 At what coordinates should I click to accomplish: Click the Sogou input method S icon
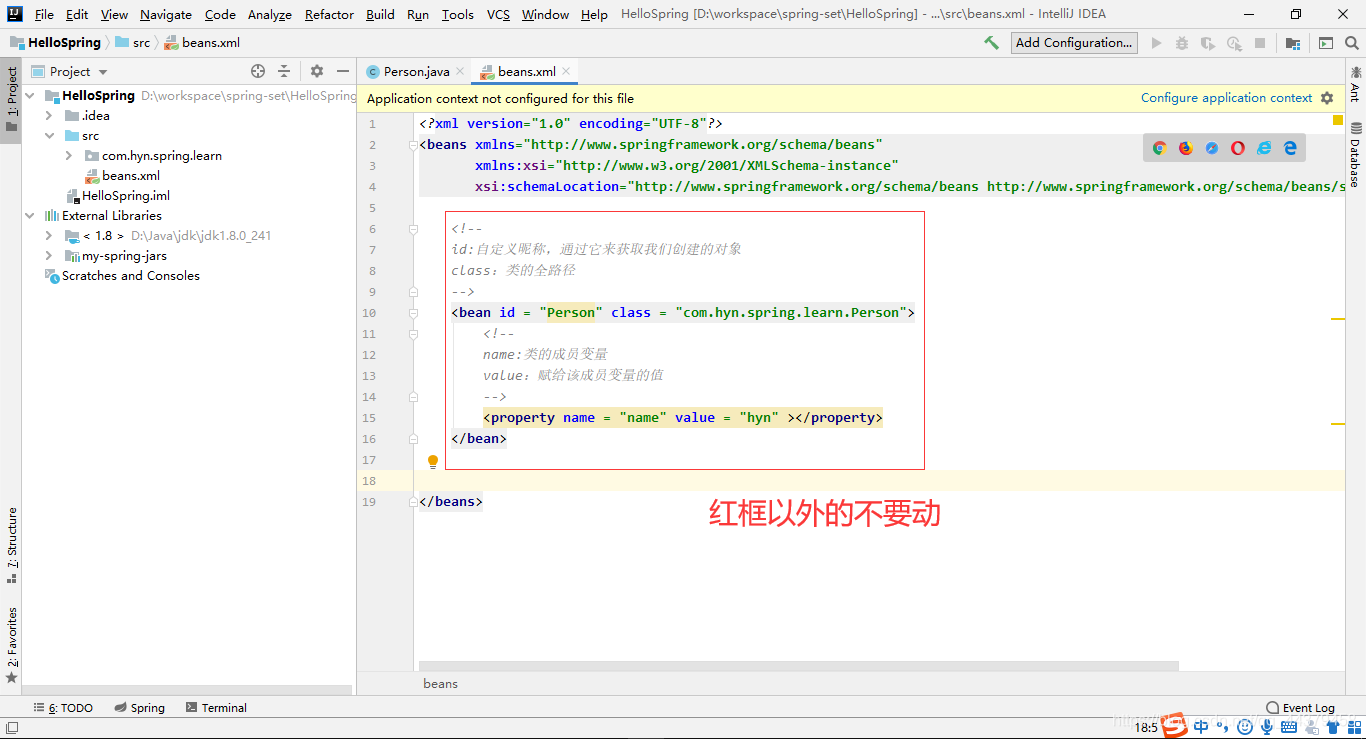[1175, 726]
